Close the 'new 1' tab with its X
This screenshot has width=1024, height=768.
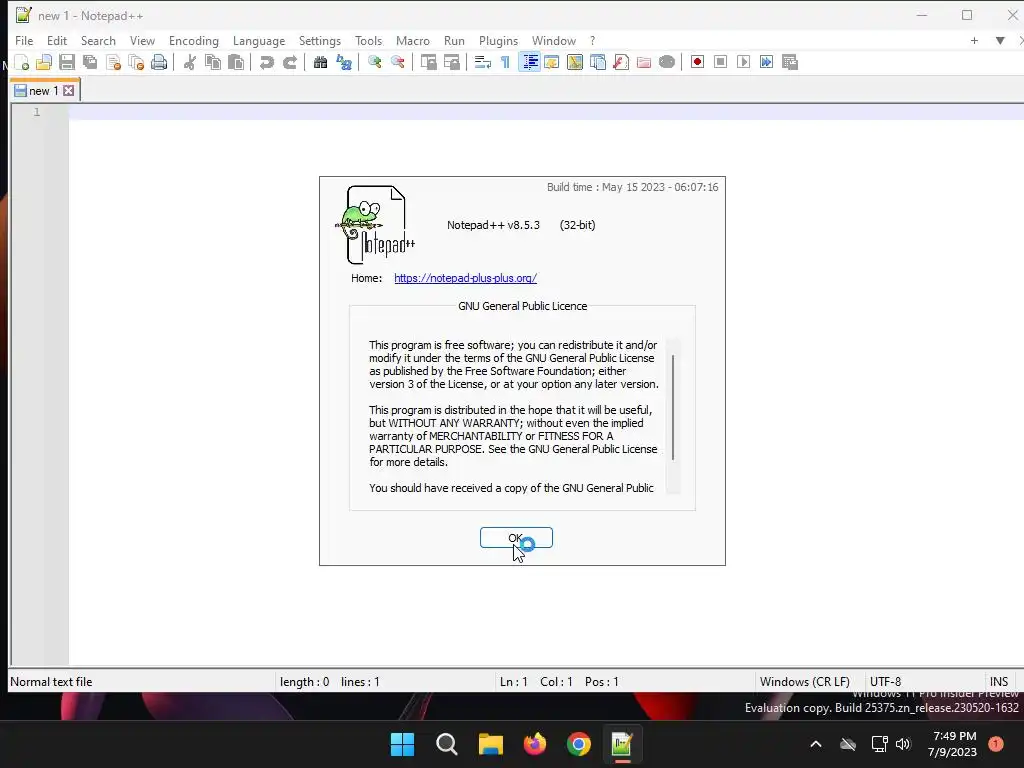pos(69,91)
